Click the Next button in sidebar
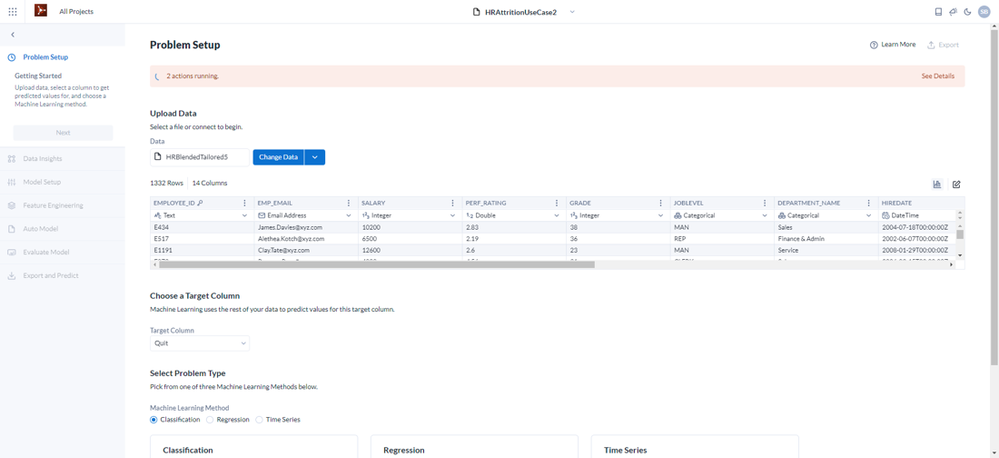999x458 pixels. (x=63, y=132)
